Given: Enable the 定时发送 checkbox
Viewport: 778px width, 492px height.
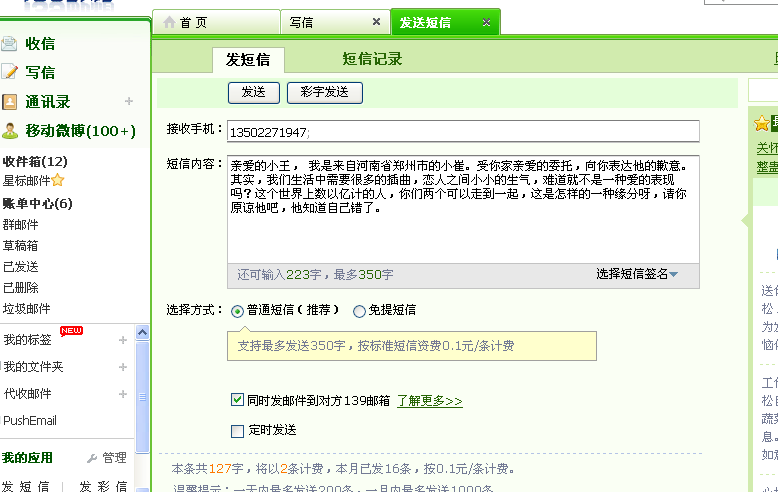Looking at the screenshot, I should 237,430.
